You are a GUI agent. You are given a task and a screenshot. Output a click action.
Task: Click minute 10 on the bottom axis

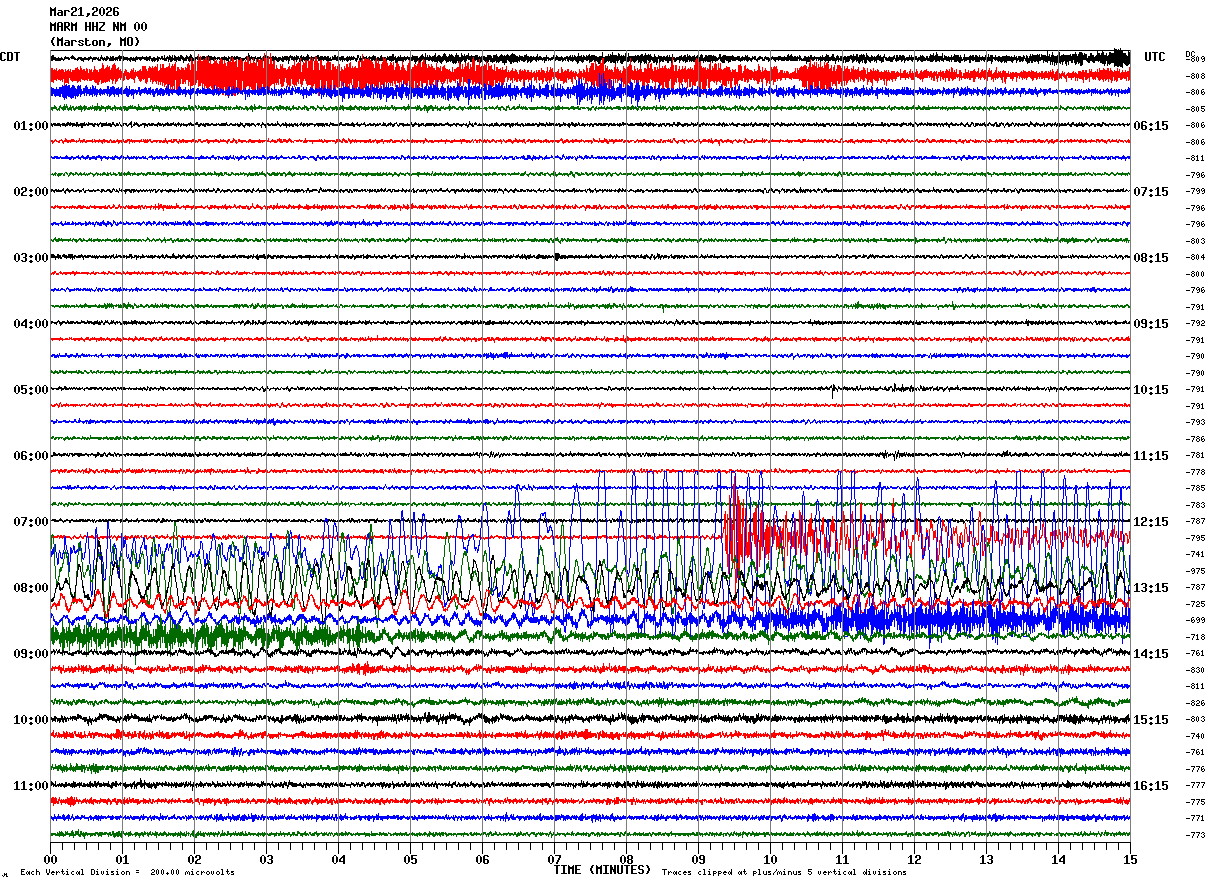[770, 859]
